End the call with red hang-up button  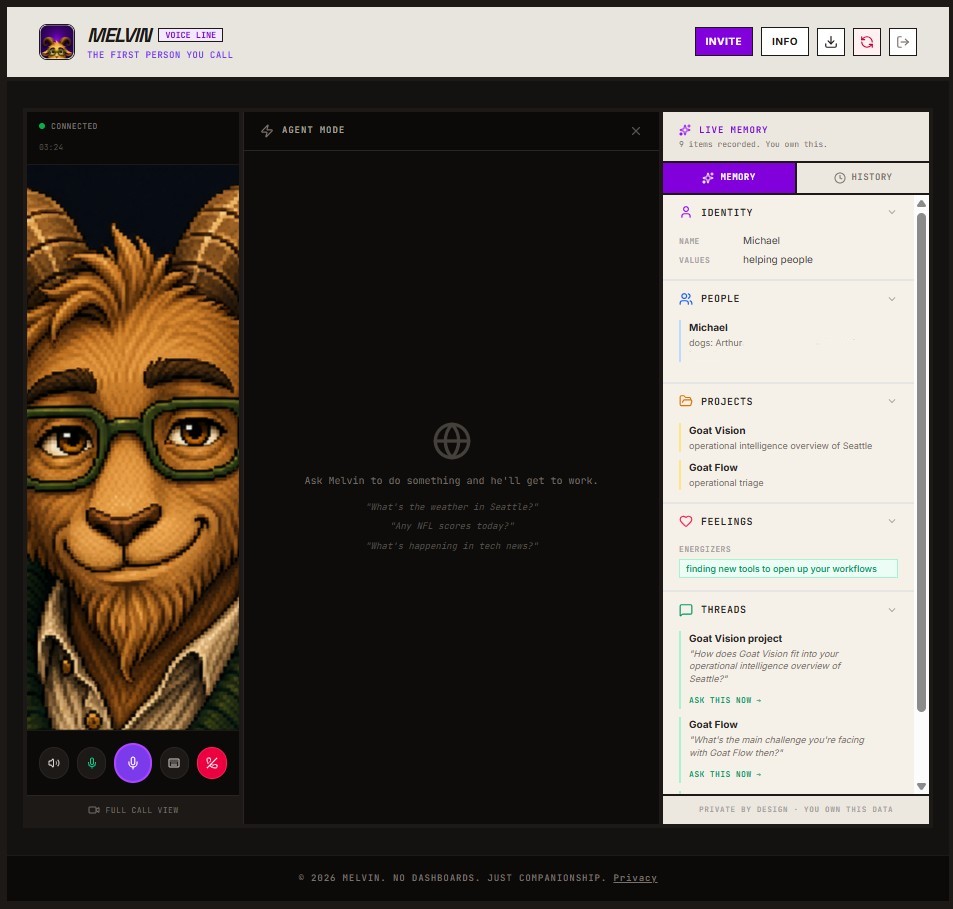pyautogui.click(x=212, y=763)
